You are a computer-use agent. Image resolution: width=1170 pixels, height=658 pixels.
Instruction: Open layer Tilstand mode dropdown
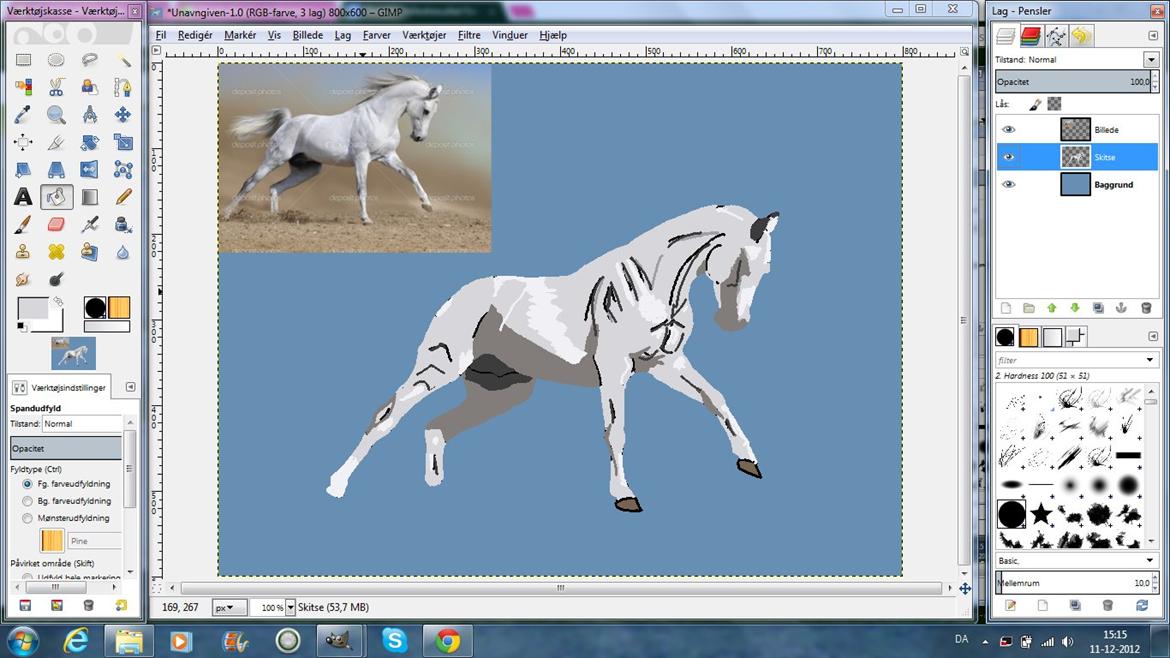1150,60
